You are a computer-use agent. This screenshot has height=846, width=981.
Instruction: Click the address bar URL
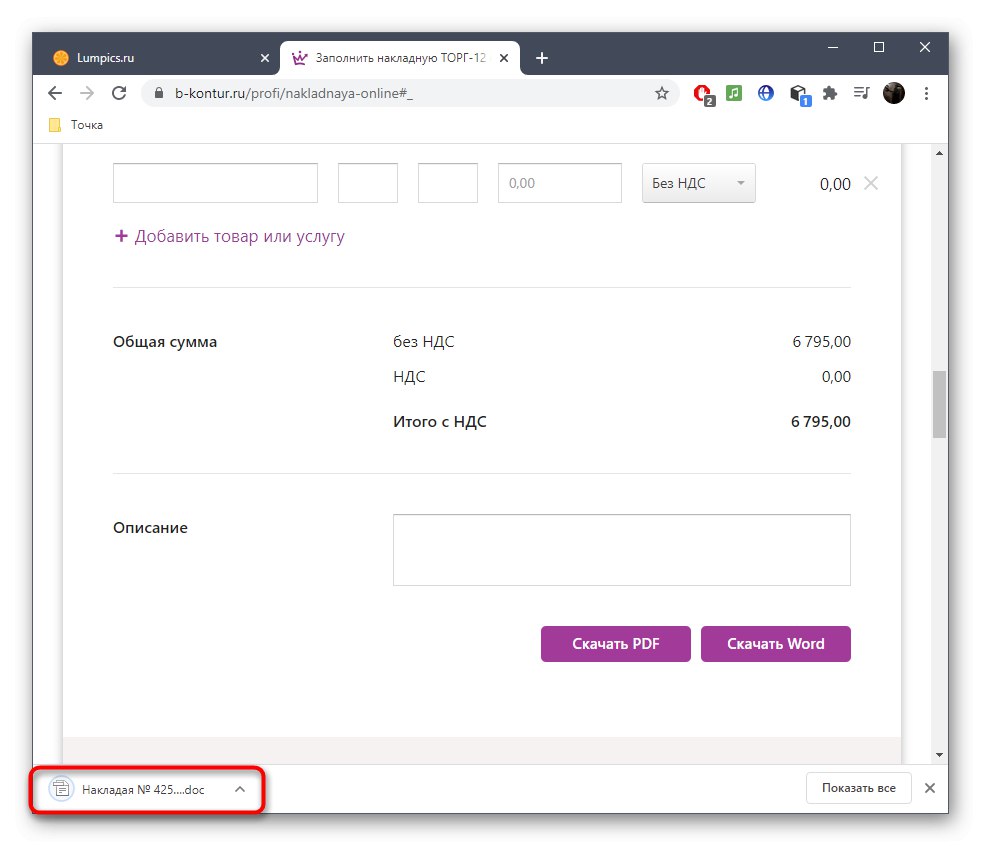294,93
